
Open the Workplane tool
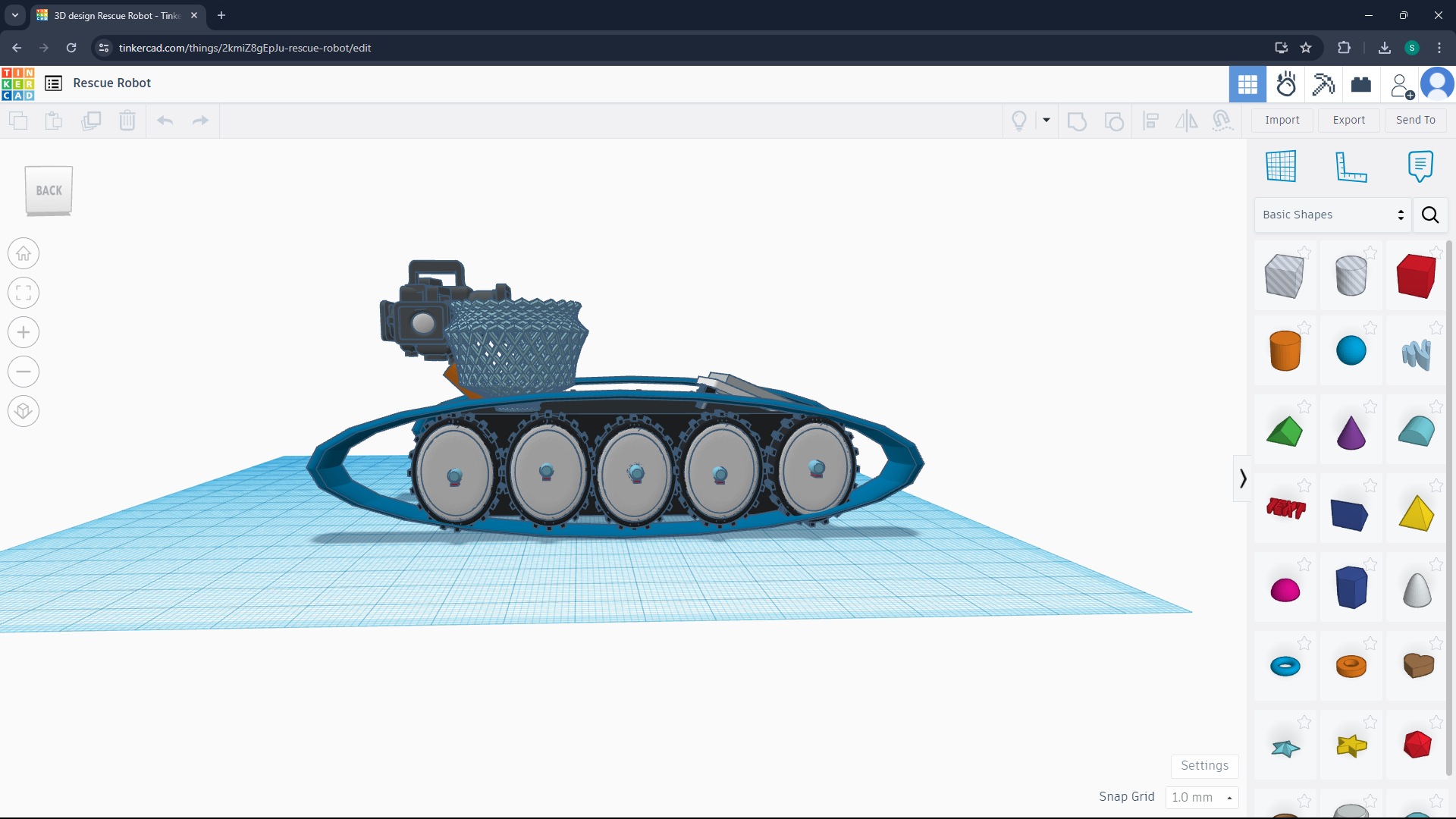point(1281,166)
